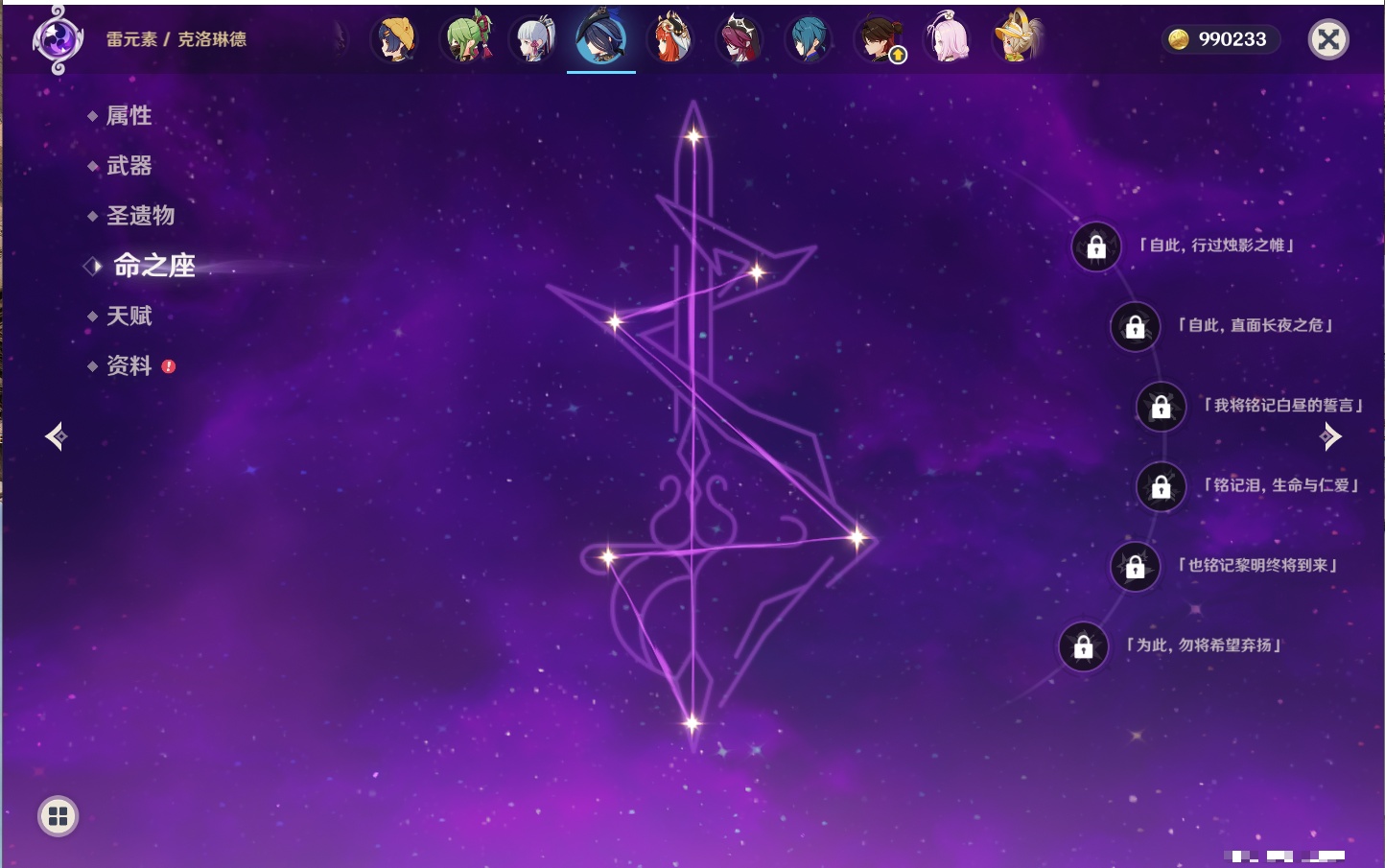Click the constellation name 「也铭记黎明终将到来」
This screenshot has height=868, width=1385.
tap(1256, 566)
